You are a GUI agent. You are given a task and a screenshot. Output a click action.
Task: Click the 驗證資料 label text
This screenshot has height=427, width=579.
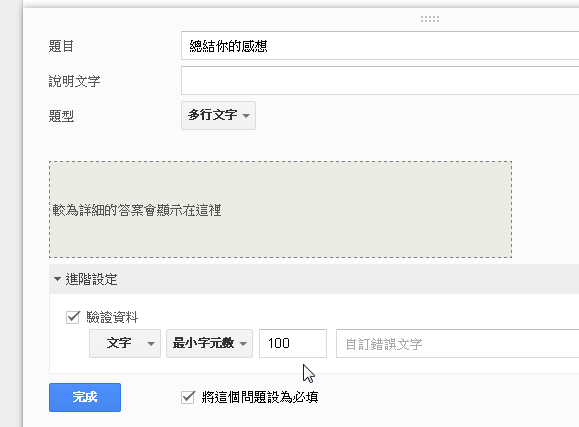(x=112, y=317)
